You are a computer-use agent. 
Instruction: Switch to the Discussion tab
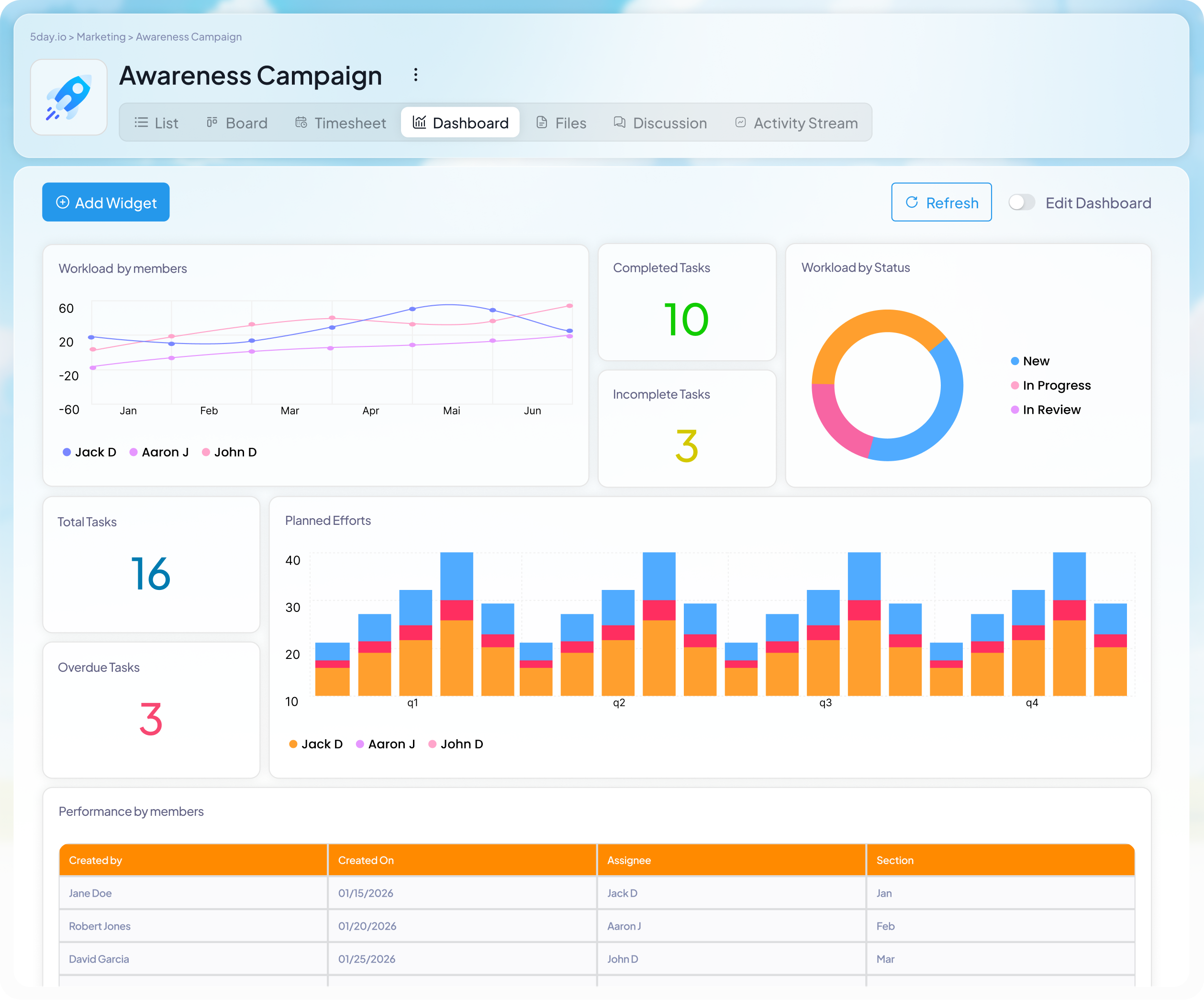pyautogui.click(x=660, y=122)
